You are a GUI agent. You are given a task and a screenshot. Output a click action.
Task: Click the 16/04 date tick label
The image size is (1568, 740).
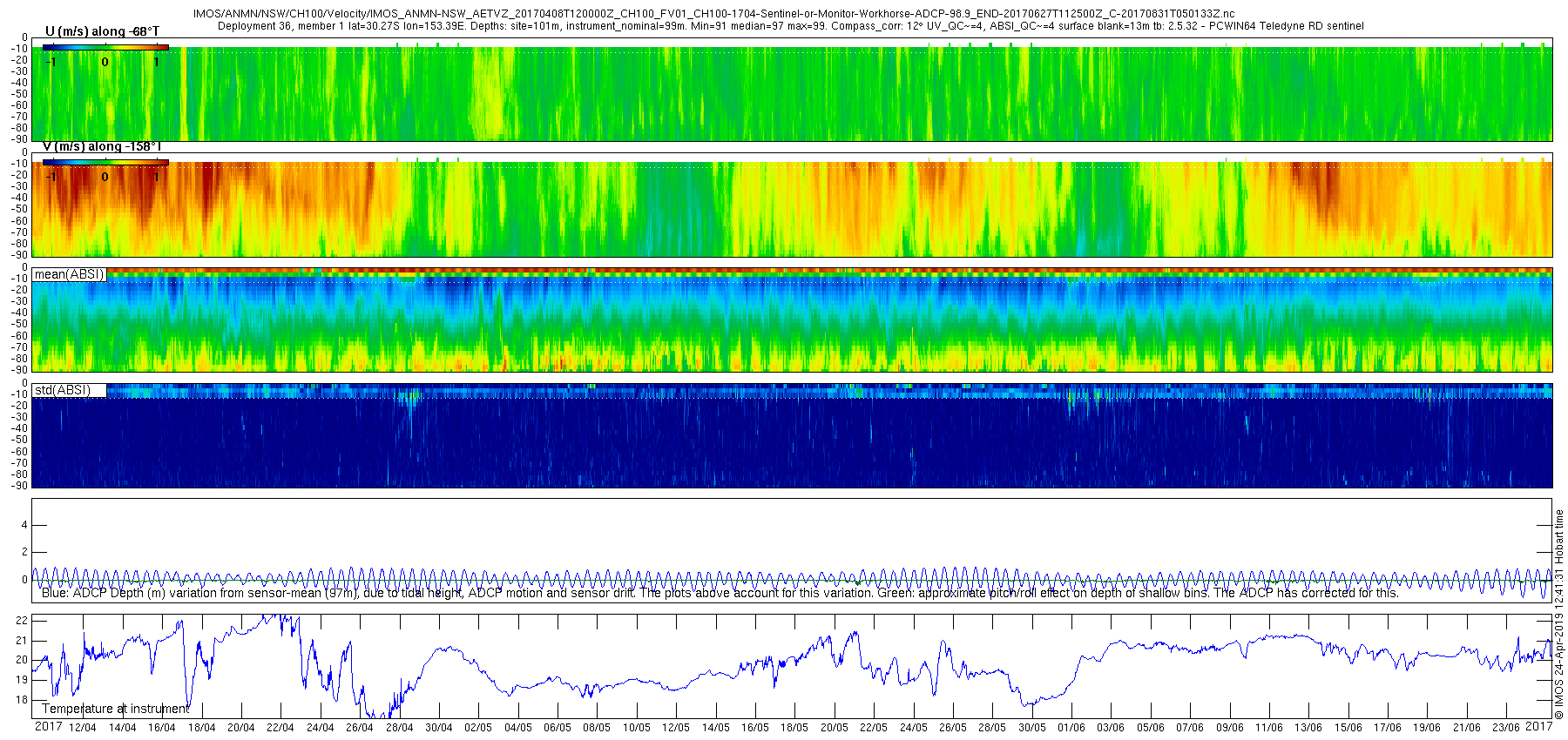tap(161, 728)
